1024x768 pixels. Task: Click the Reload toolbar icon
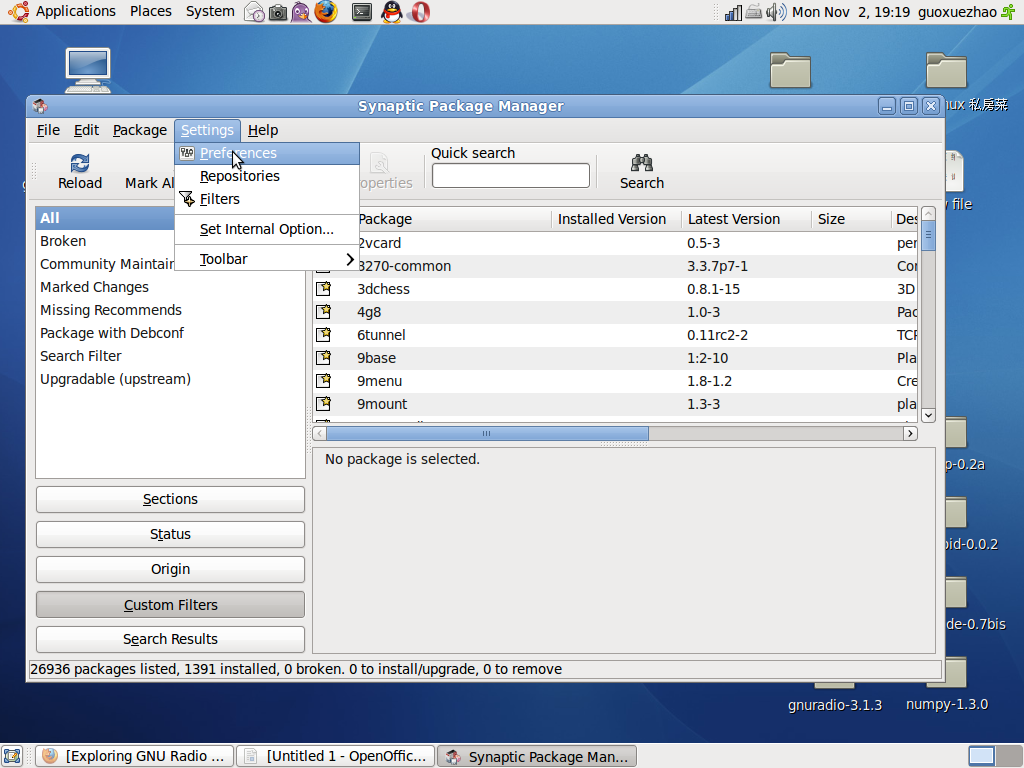80,163
